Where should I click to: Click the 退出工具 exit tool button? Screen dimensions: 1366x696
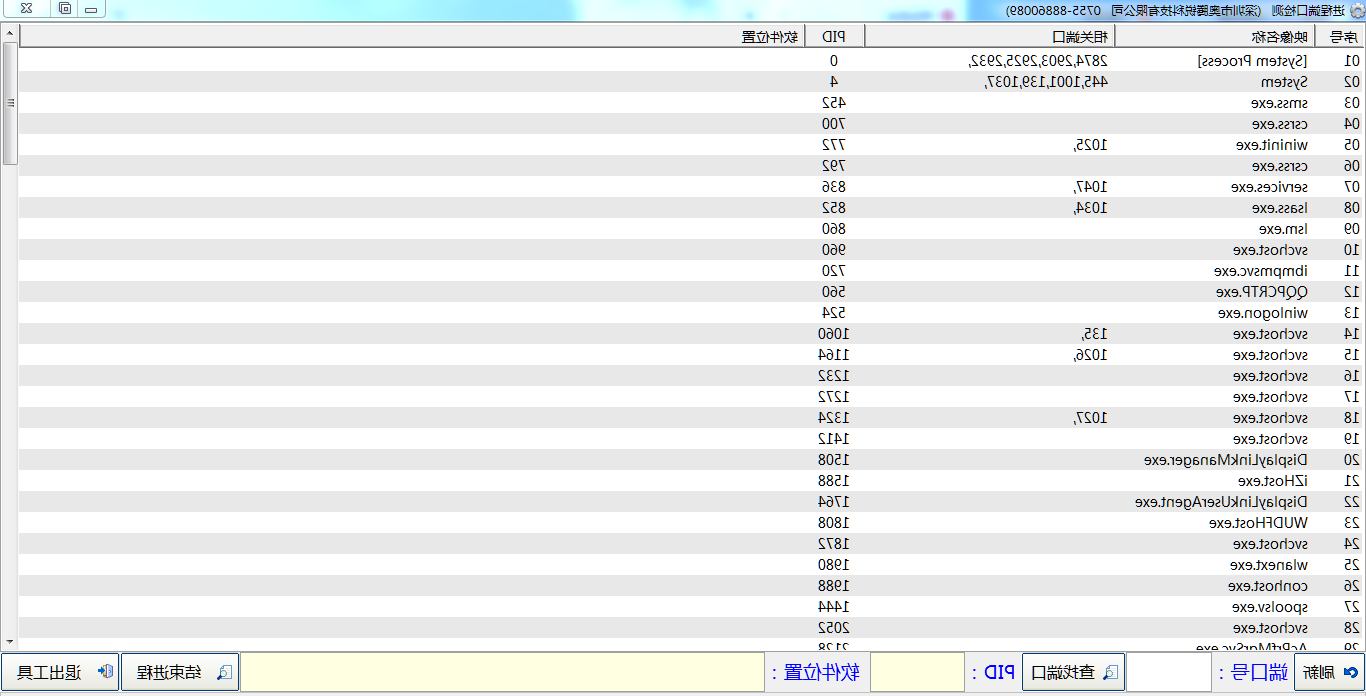pos(60,673)
